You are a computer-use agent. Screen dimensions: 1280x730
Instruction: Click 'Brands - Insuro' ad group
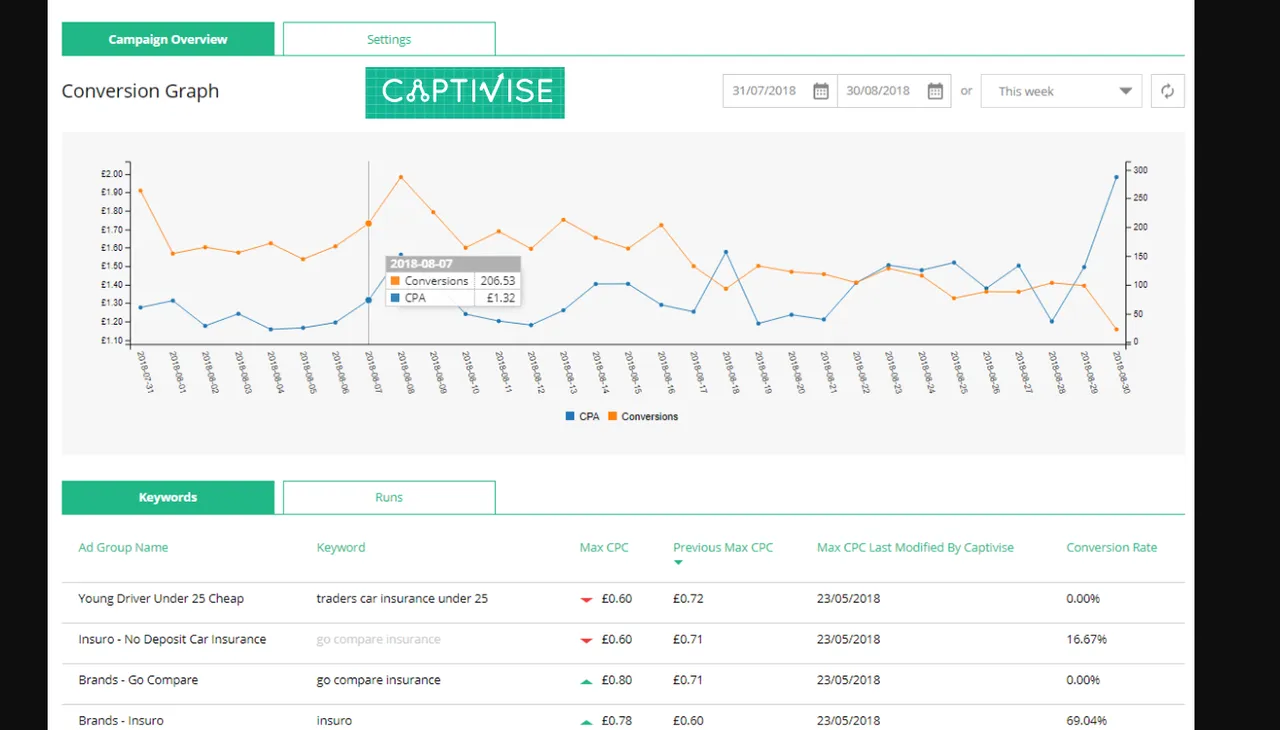[x=121, y=720]
